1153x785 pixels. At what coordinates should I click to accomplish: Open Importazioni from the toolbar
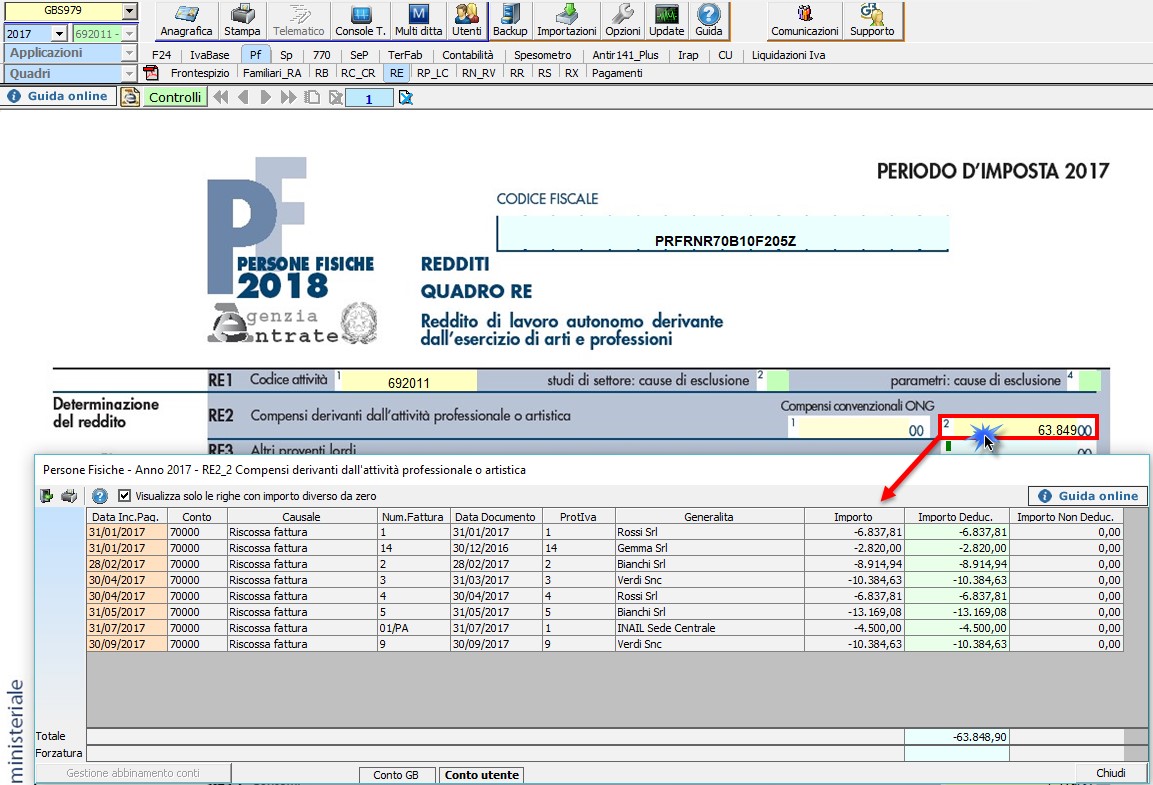(566, 21)
